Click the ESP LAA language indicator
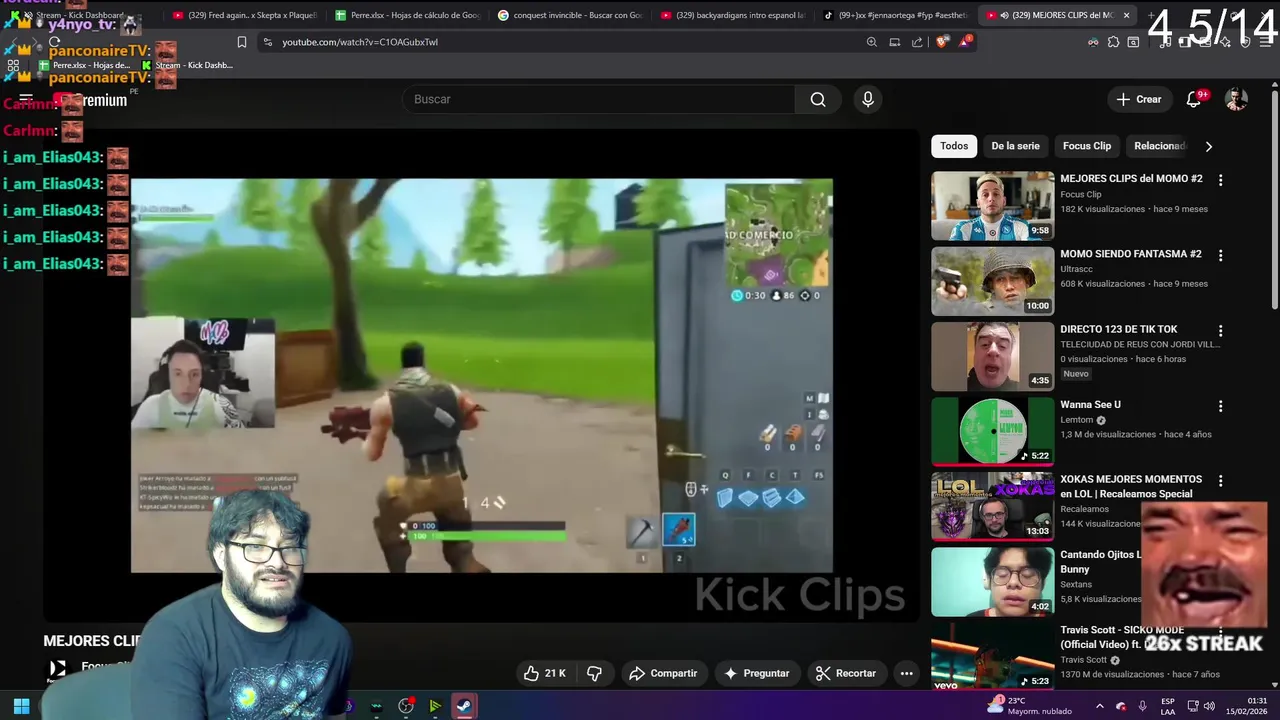 point(1168,706)
